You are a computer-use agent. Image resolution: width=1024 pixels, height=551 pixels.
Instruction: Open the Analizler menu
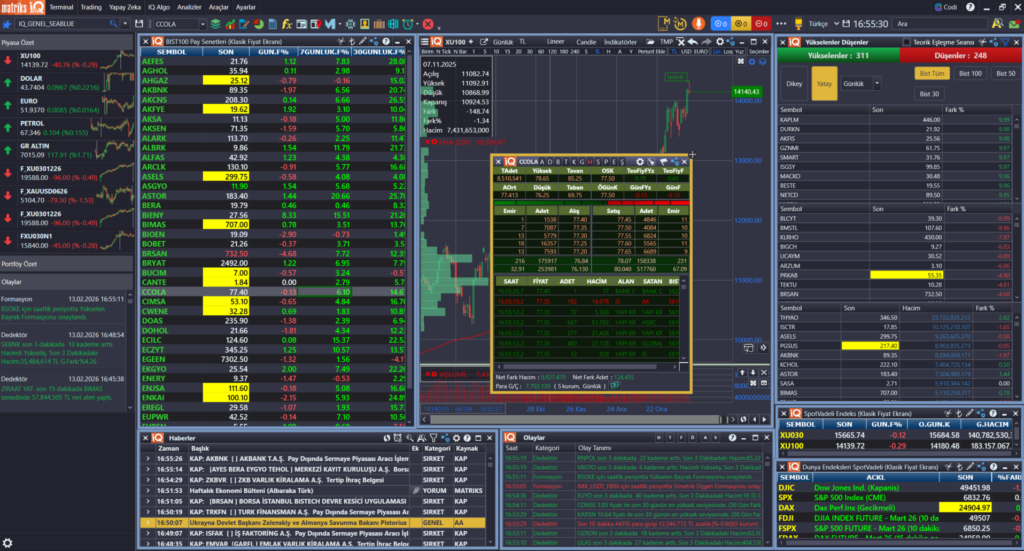click(x=188, y=6)
